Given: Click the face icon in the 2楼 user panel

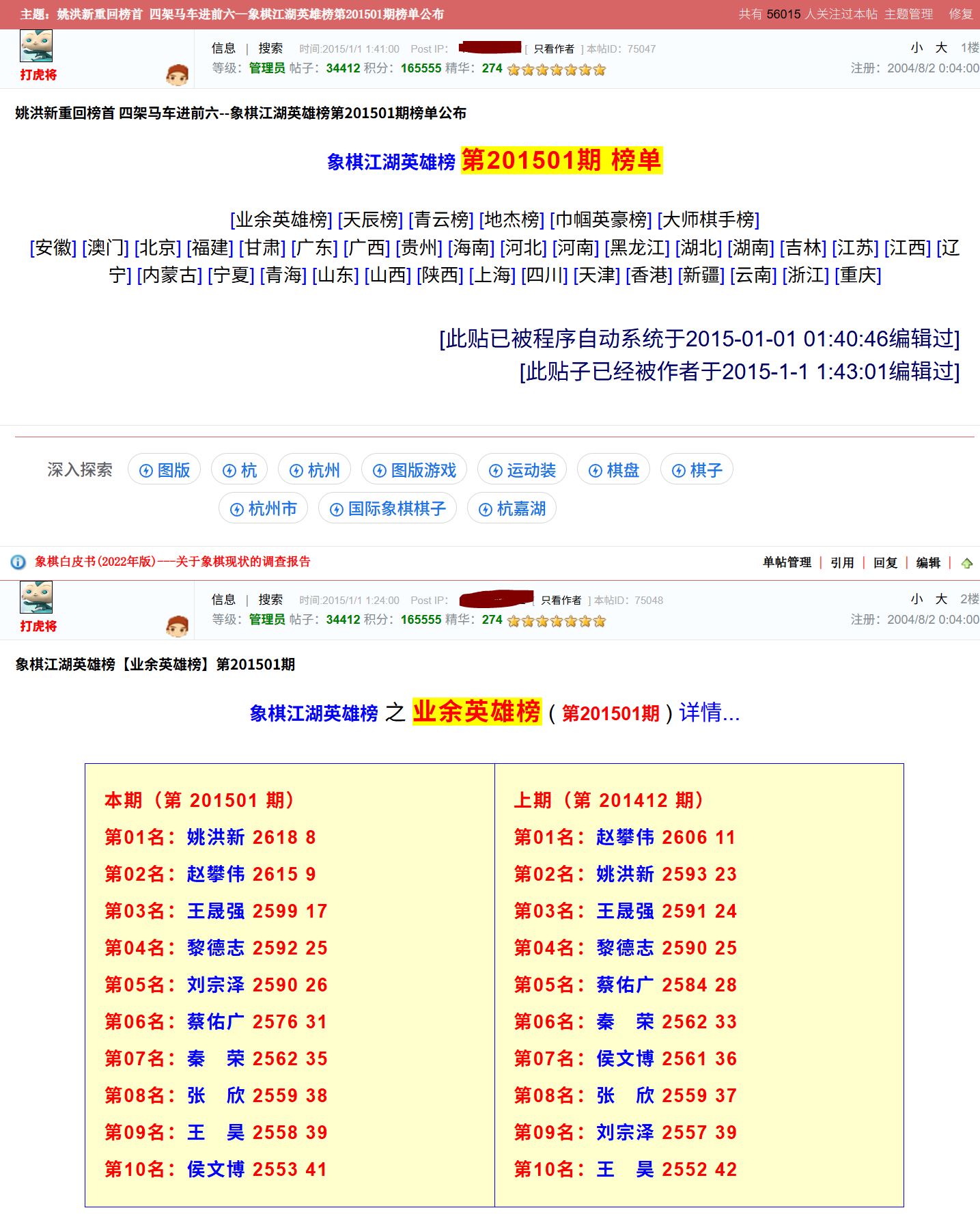Looking at the screenshot, I should pyautogui.click(x=177, y=626).
